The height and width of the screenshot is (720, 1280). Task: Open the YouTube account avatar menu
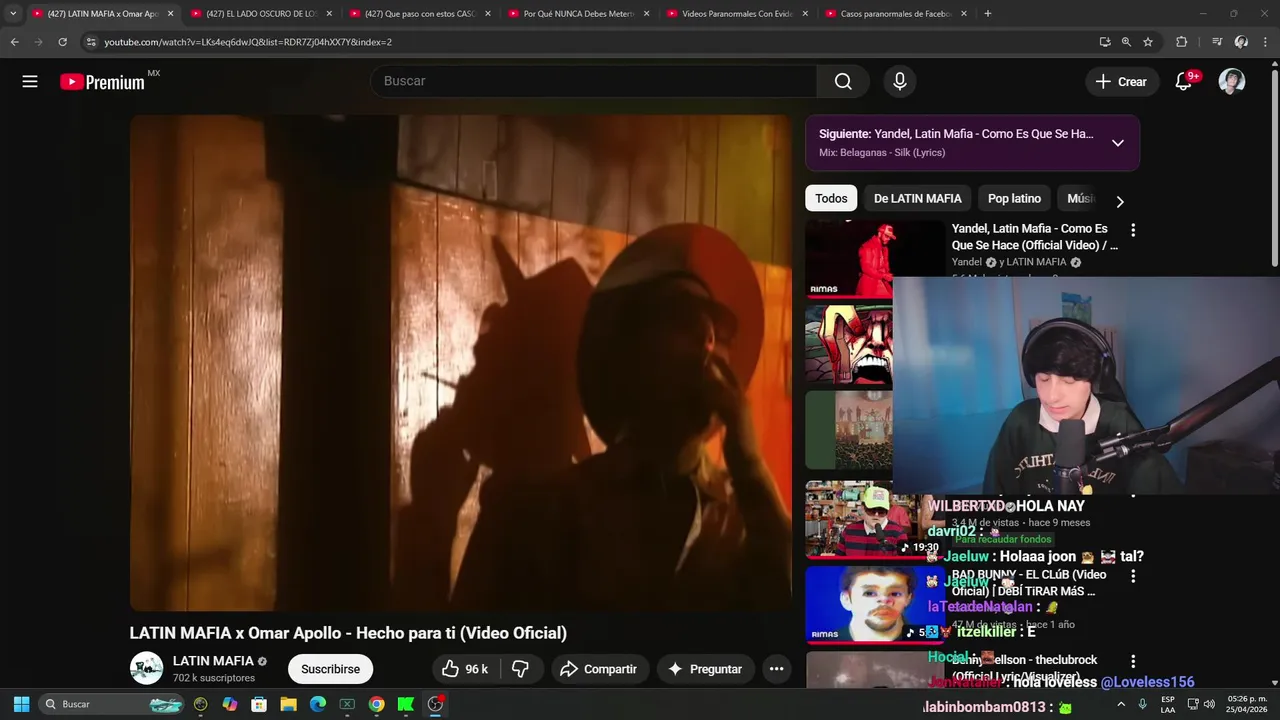pos(1231,82)
